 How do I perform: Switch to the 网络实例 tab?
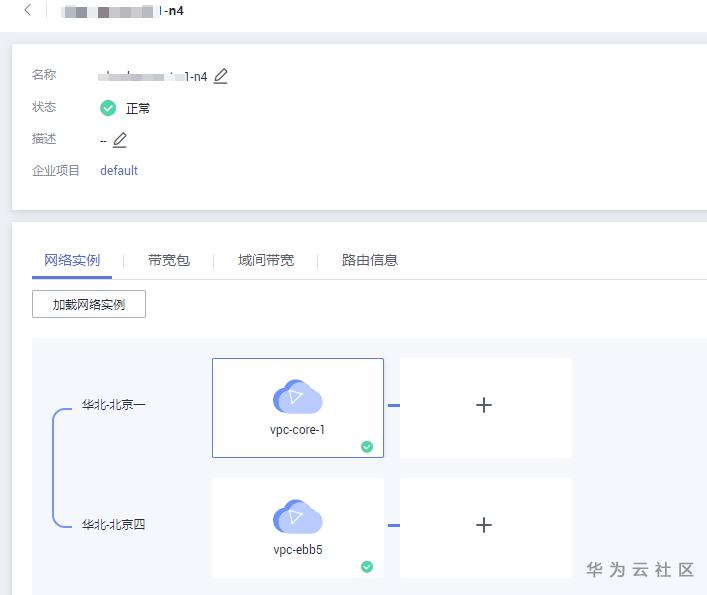(72, 260)
